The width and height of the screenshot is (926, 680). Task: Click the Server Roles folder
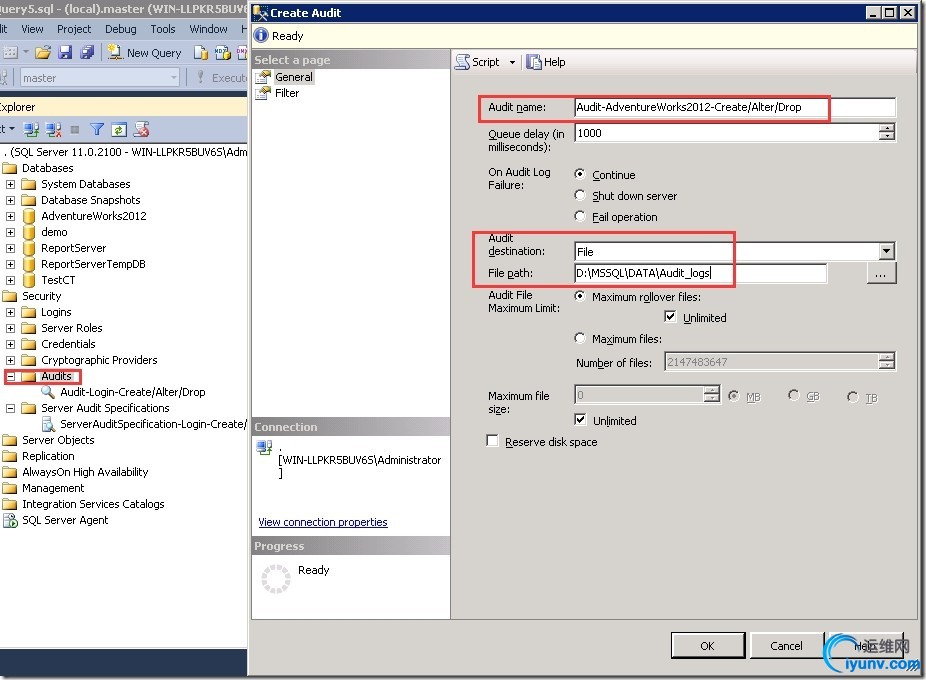[x=71, y=328]
